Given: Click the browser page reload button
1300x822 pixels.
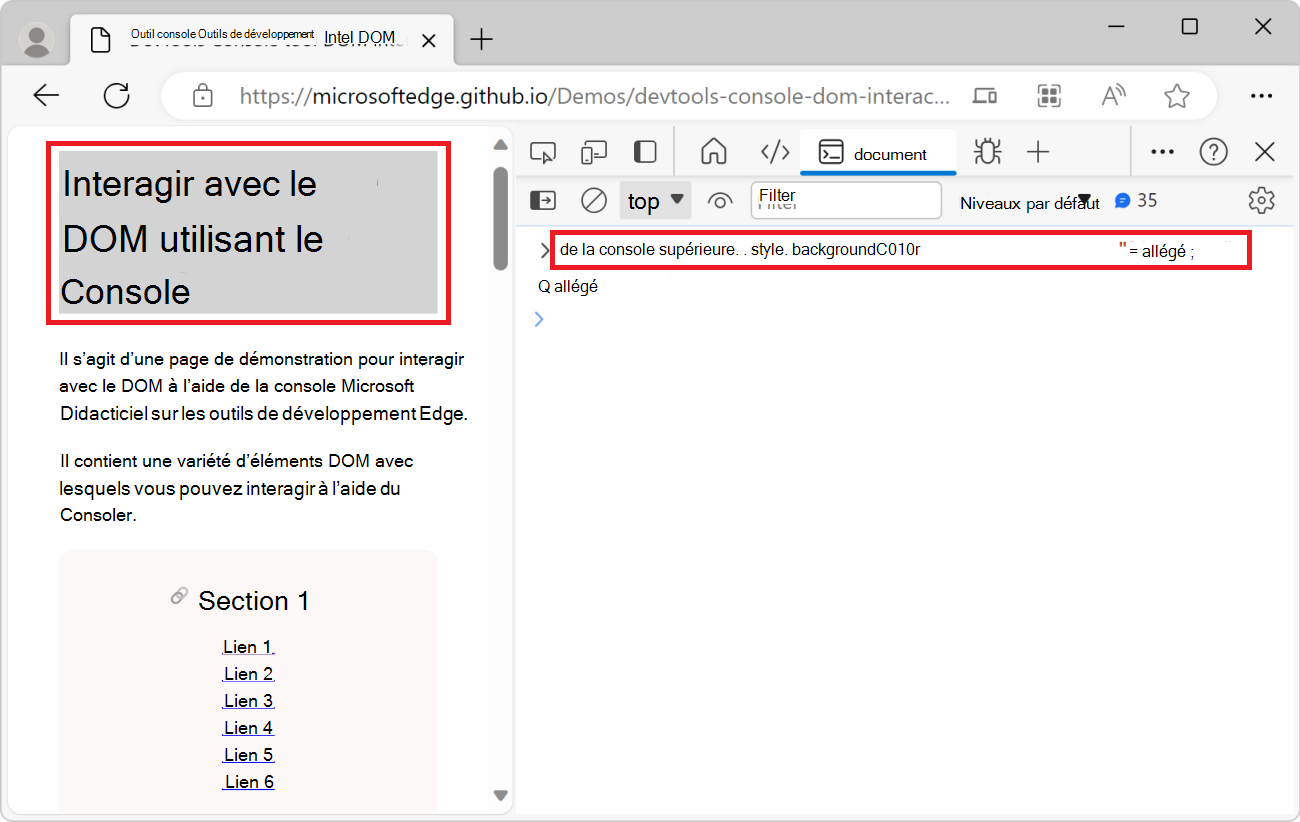Looking at the screenshot, I should (117, 95).
